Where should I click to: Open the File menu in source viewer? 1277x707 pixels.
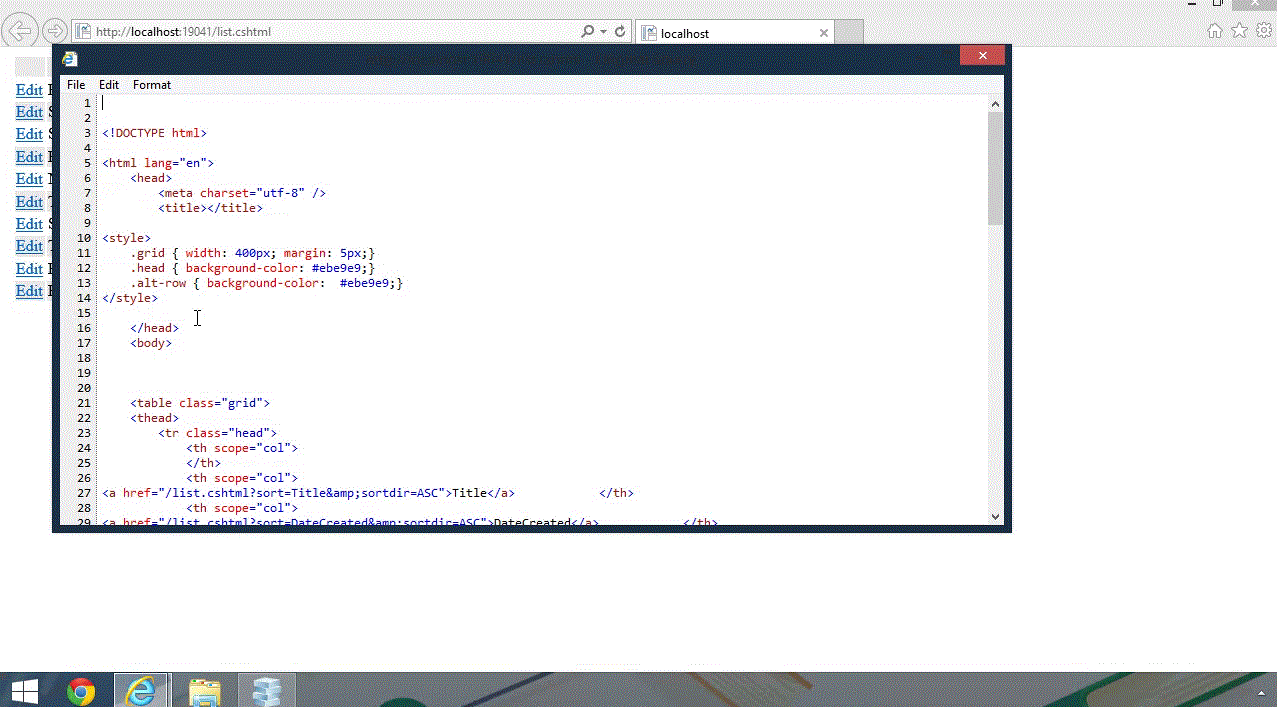pos(76,85)
